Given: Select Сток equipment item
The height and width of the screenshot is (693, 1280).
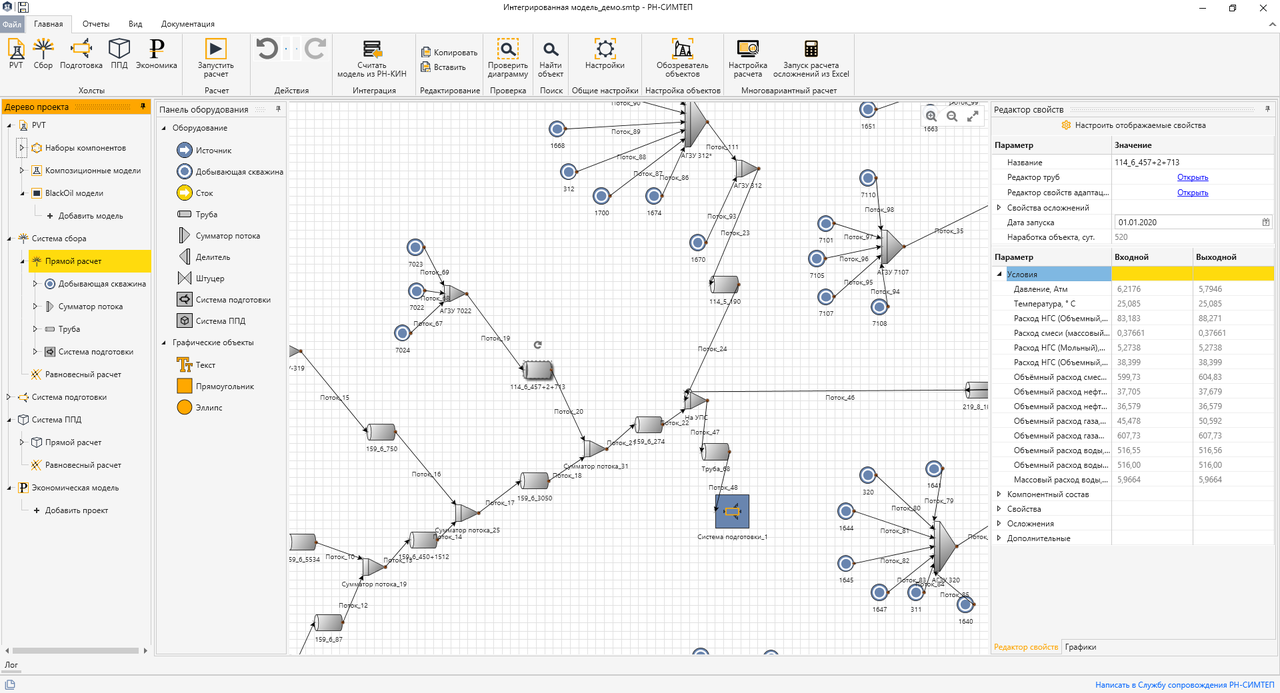Looking at the screenshot, I should (195, 193).
